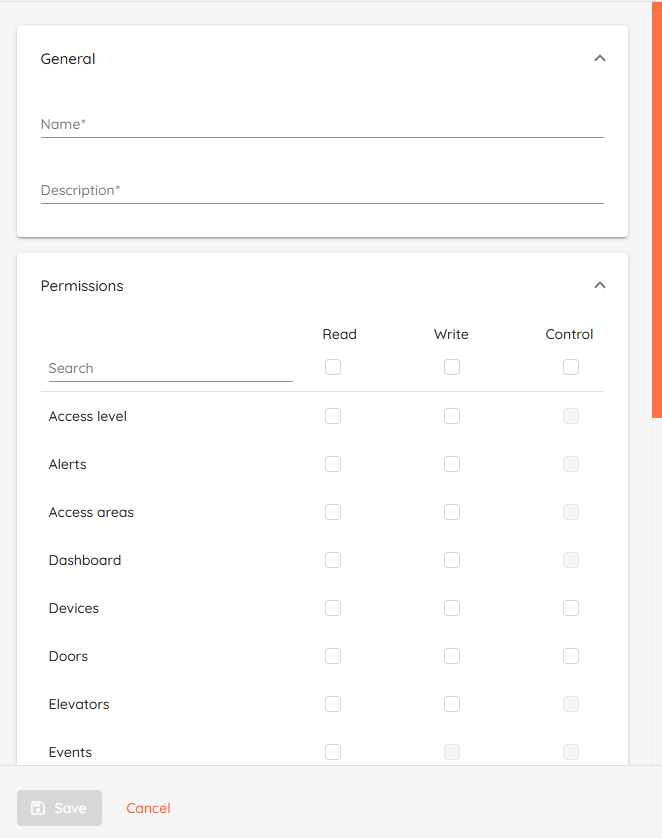
Task: Enable Read permission for Elevators
Action: pyautogui.click(x=333, y=704)
